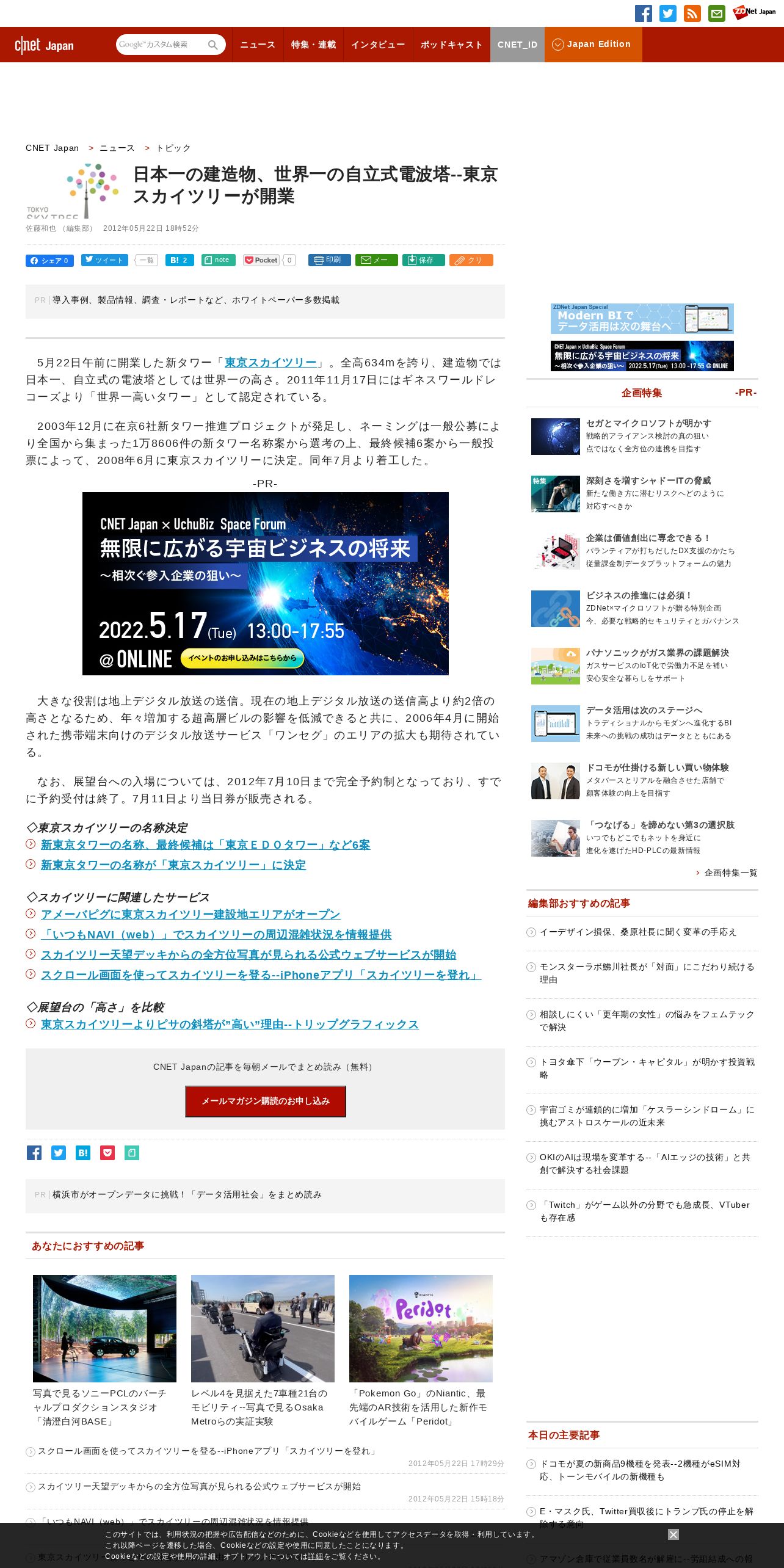Open the 特集・連載 menu
The image size is (784, 1568).
313,45
